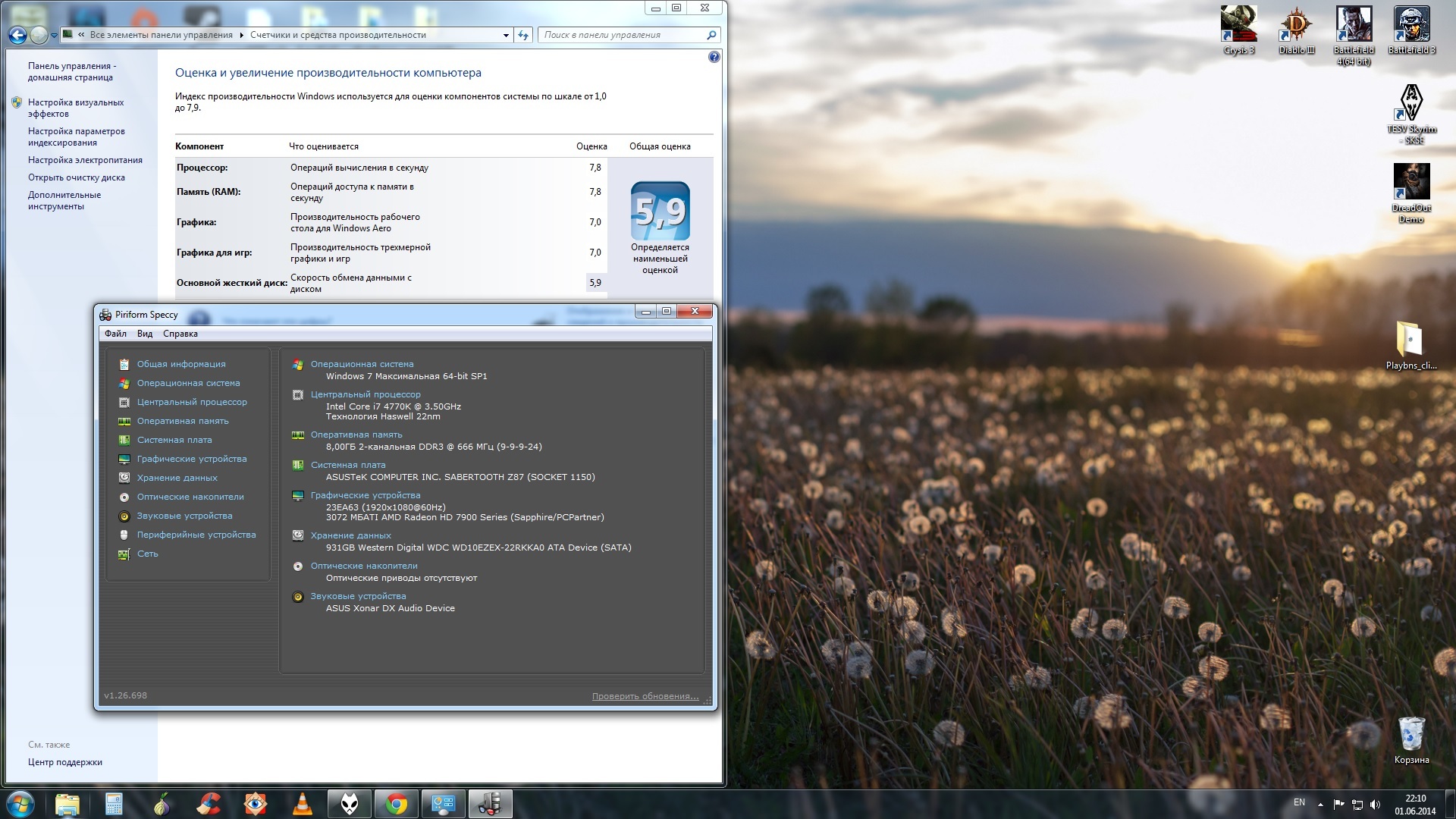This screenshot has width=1456, height=819.
Task: Open the Файл menu in Speccy
Action: pyautogui.click(x=115, y=334)
